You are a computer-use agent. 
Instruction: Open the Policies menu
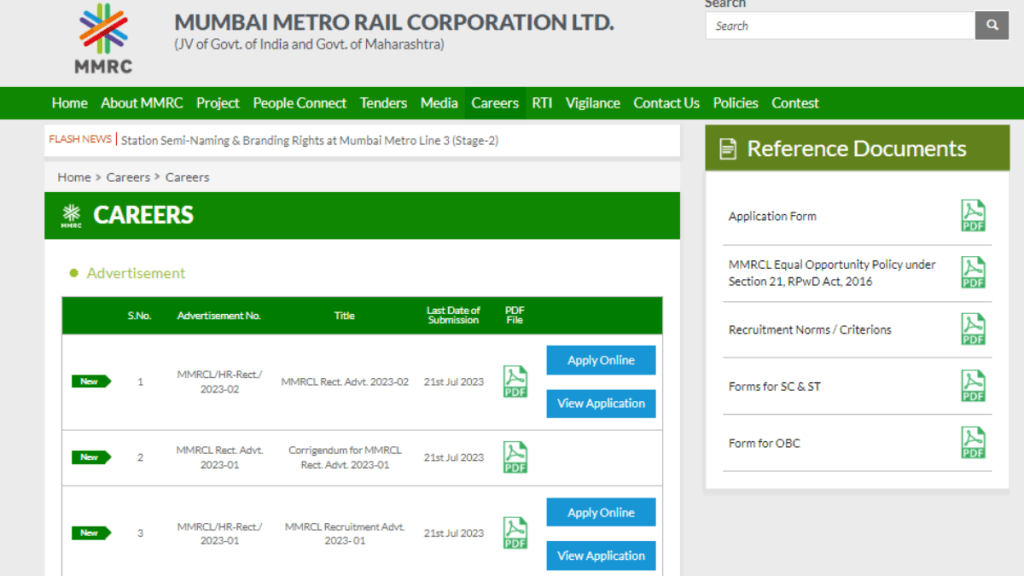point(735,103)
